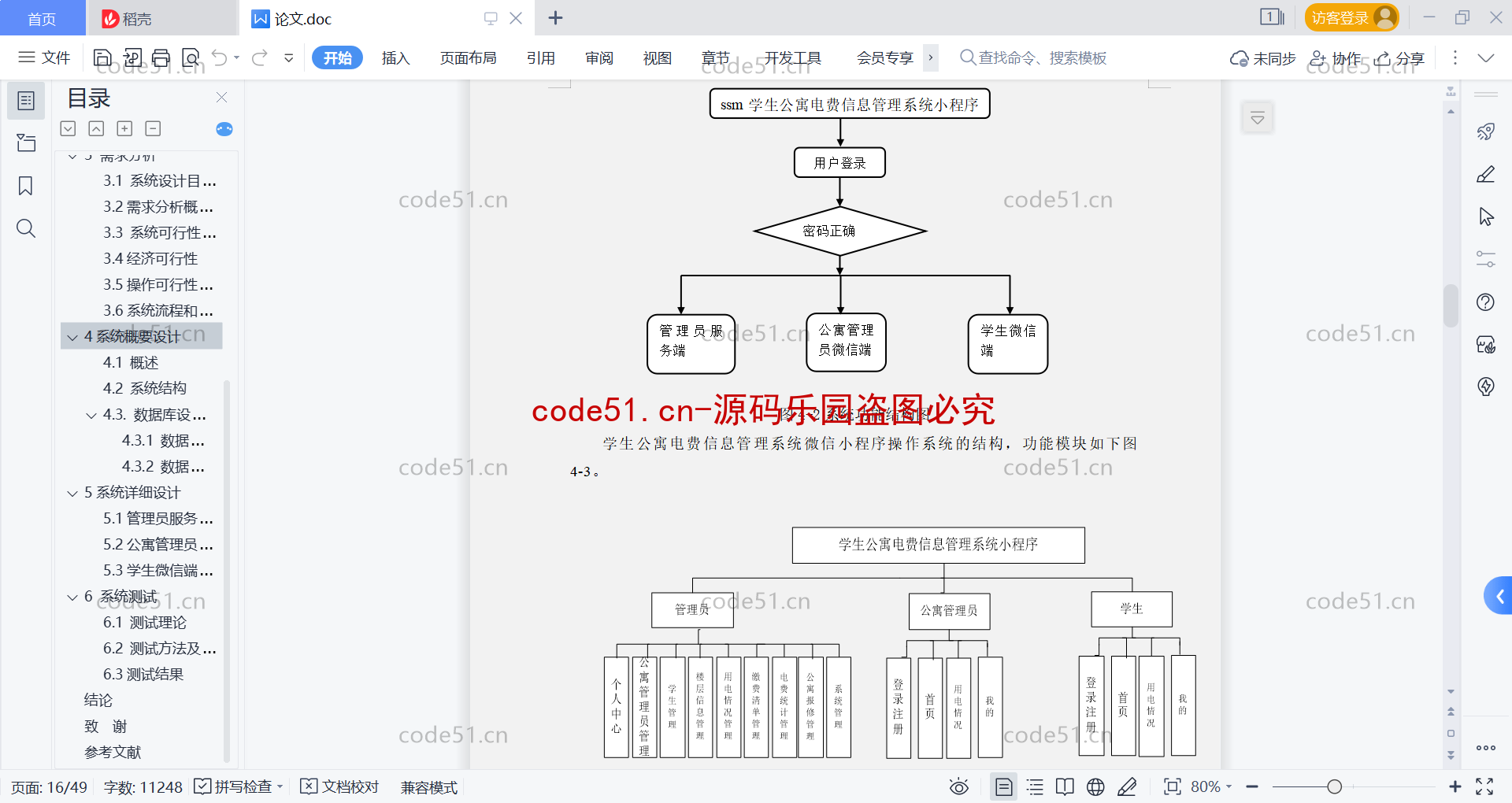Expand the ribbon with the chevron

click(x=1485, y=57)
